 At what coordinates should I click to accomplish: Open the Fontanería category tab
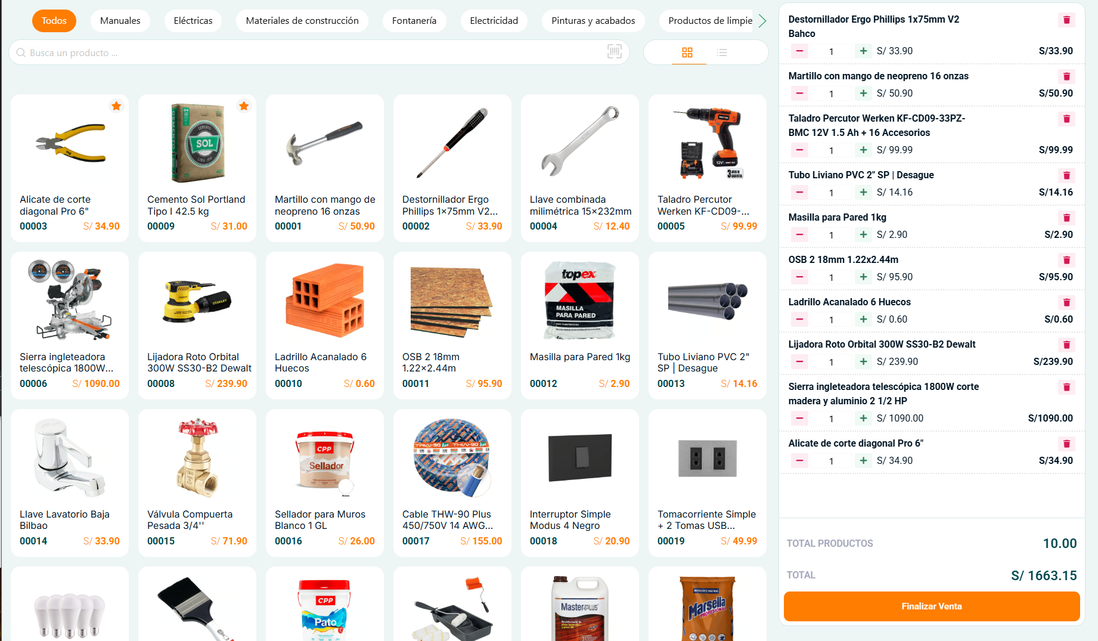(x=414, y=21)
